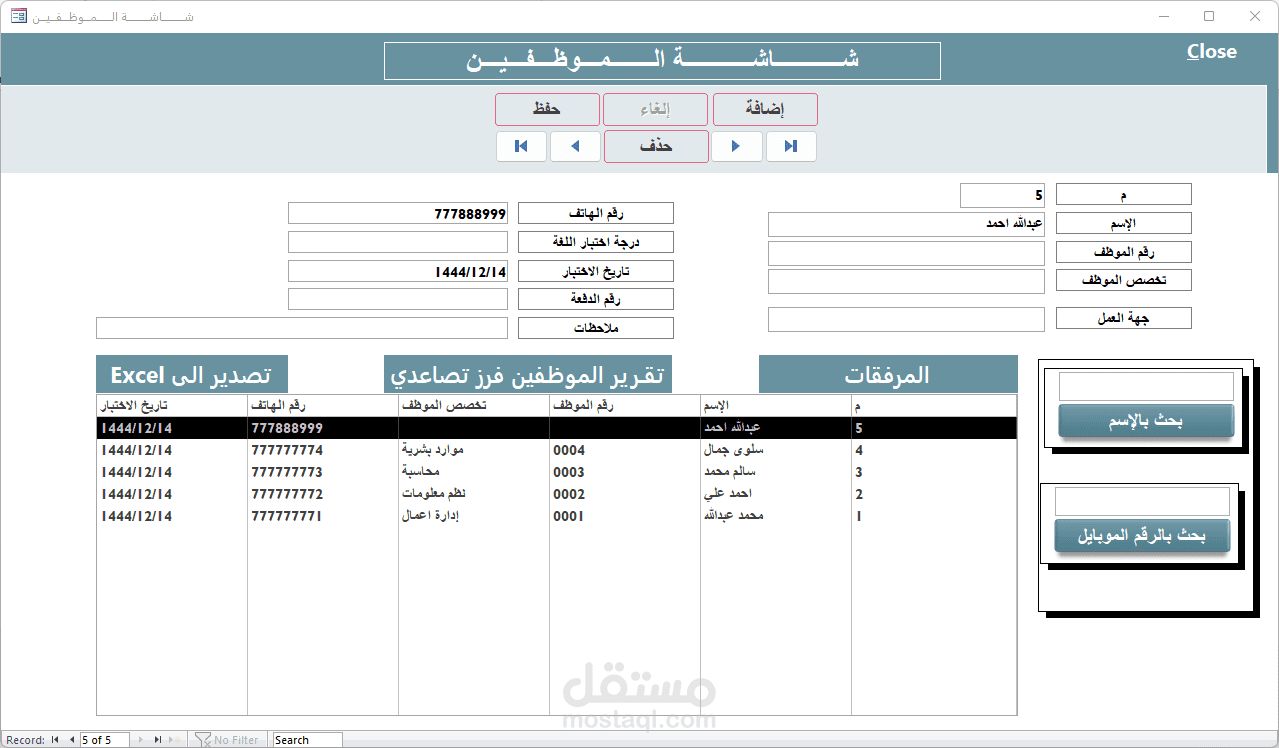Open the تصدير الى Excel export function
Viewport: 1279px width, 748px height.
click(x=191, y=374)
